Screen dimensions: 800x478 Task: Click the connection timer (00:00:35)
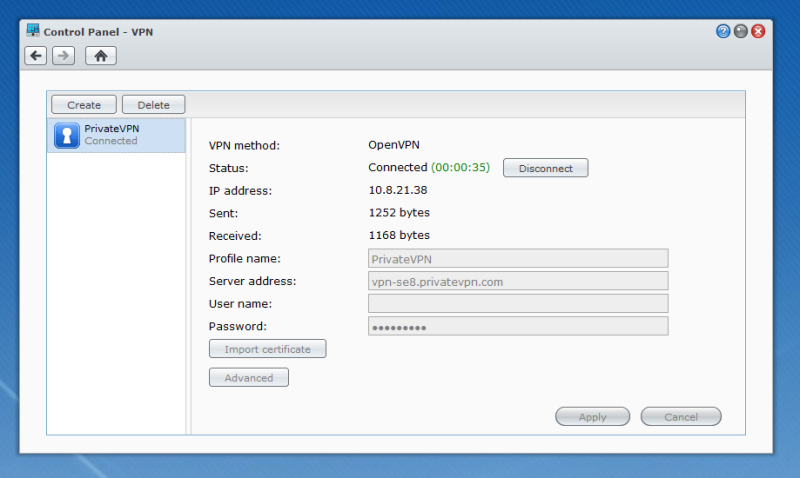(460, 167)
